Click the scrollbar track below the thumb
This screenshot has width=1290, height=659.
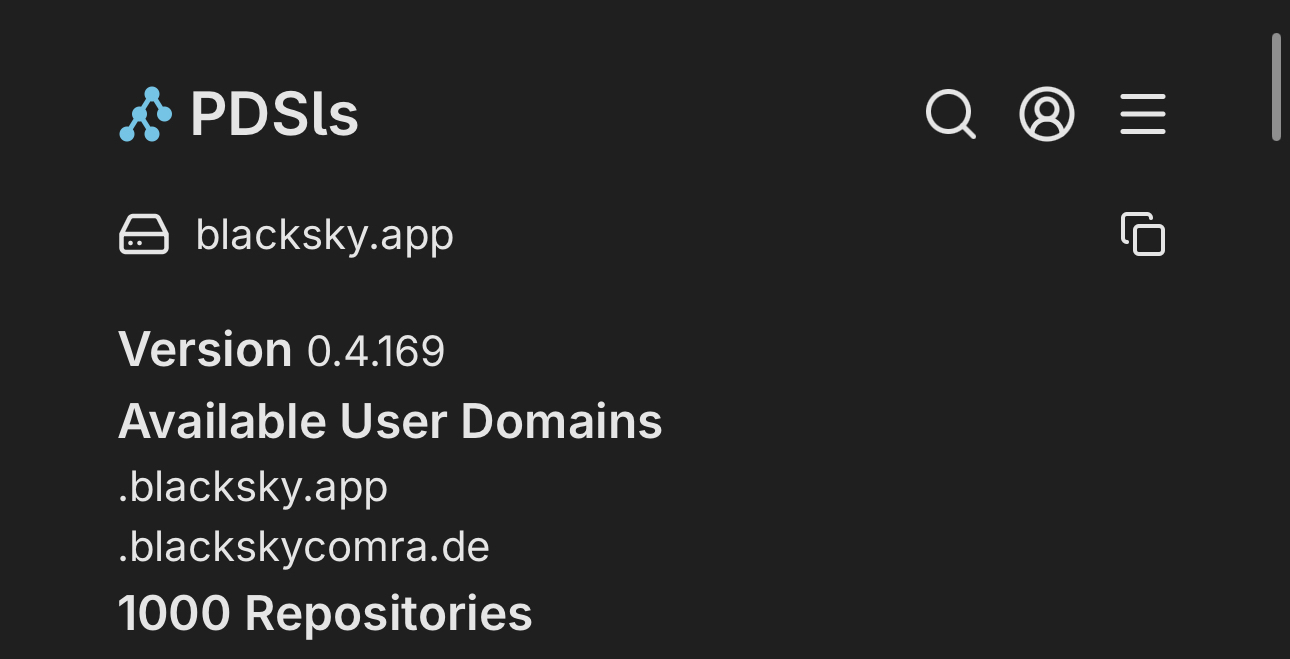[1276, 400]
